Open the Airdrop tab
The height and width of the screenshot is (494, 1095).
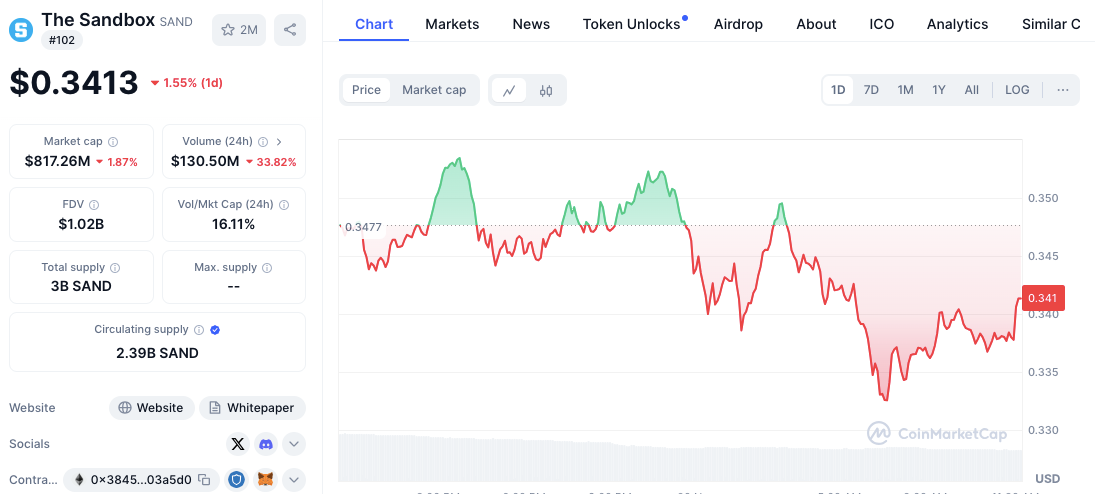[738, 24]
